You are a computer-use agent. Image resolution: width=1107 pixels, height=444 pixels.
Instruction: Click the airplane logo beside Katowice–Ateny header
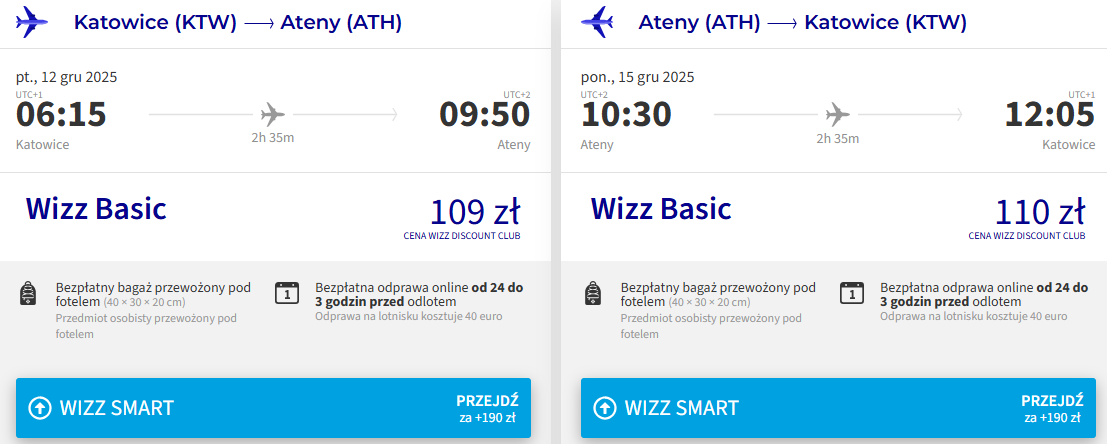point(34,21)
